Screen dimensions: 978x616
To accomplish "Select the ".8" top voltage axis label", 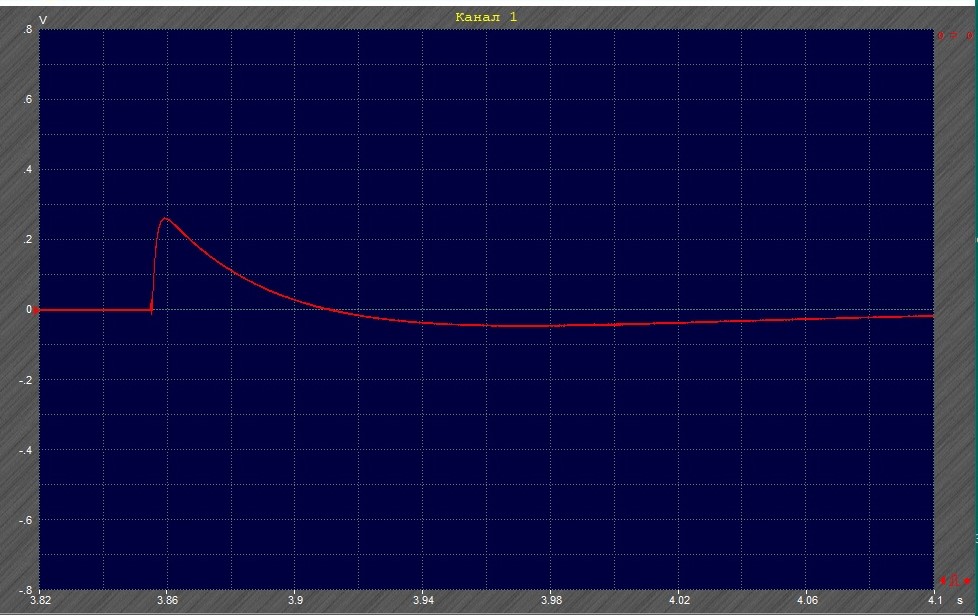I will 28,29.
